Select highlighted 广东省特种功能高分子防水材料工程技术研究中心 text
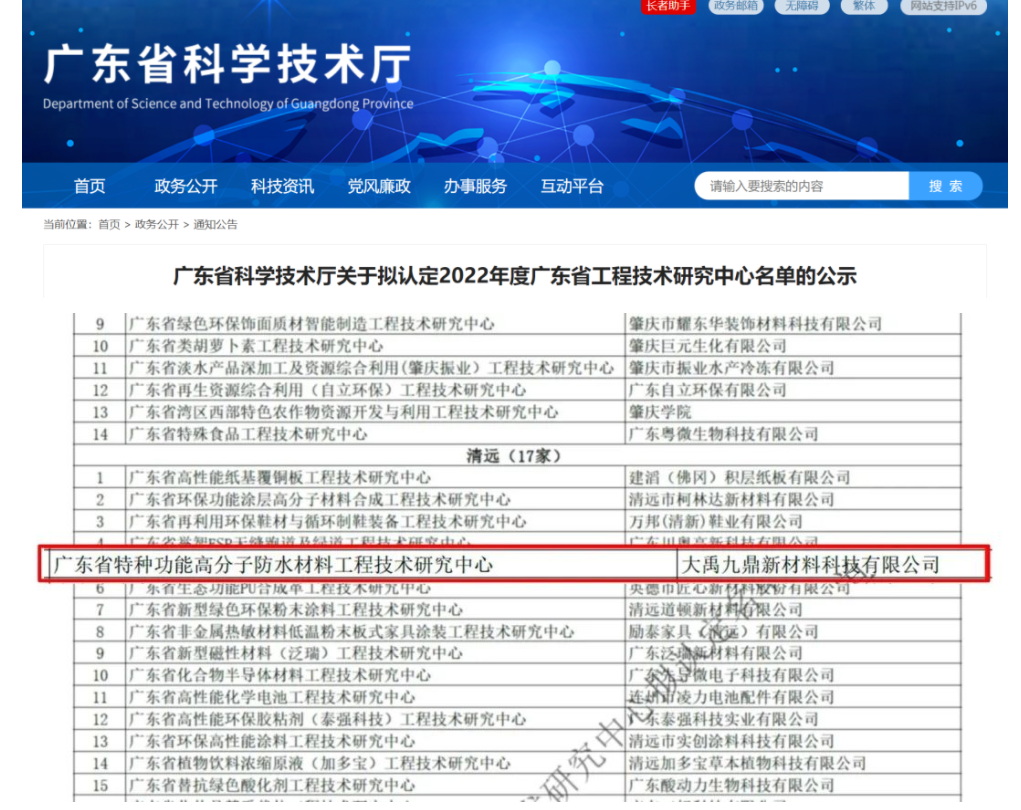 tap(273, 565)
